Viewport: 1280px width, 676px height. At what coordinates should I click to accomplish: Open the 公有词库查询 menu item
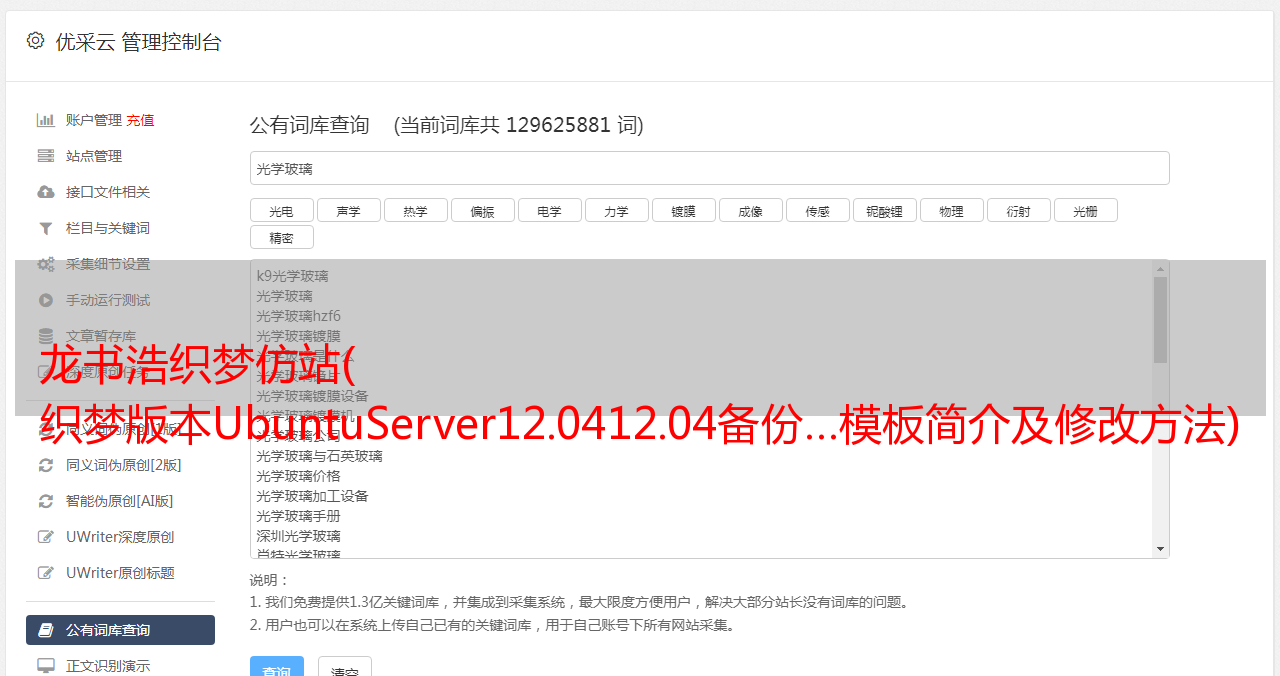pyautogui.click(x=120, y=630)
